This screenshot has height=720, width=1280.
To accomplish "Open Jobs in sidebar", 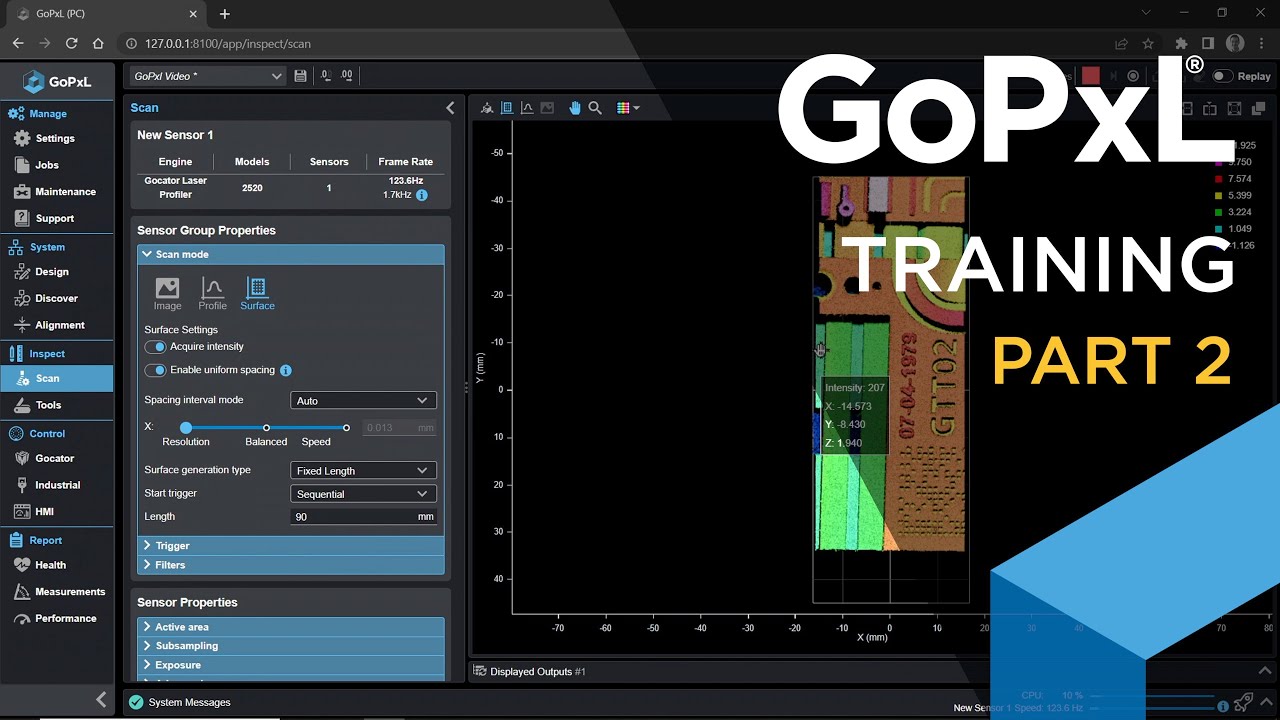I will pyautogui.click(x=57, y=165).
